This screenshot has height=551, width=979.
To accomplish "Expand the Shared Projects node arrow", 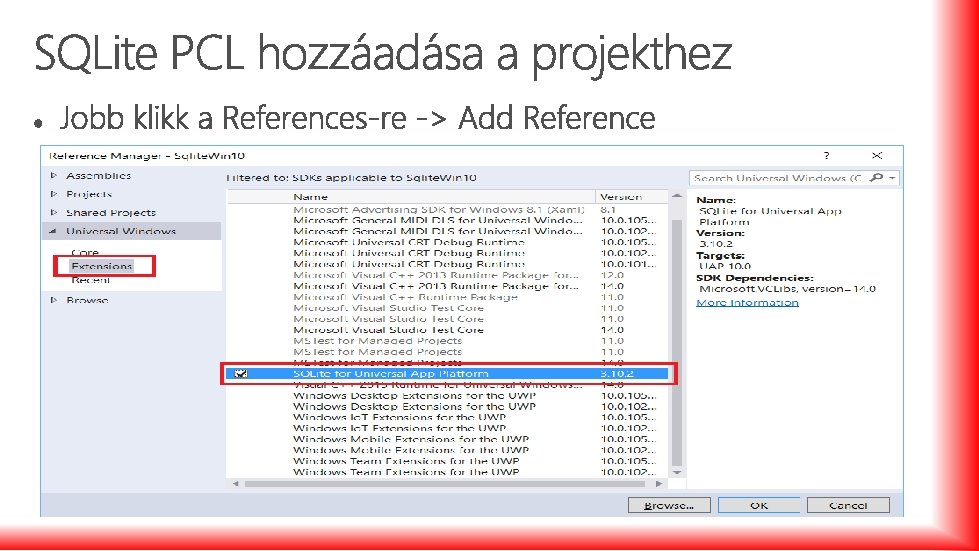I will (x=54, y=213).
